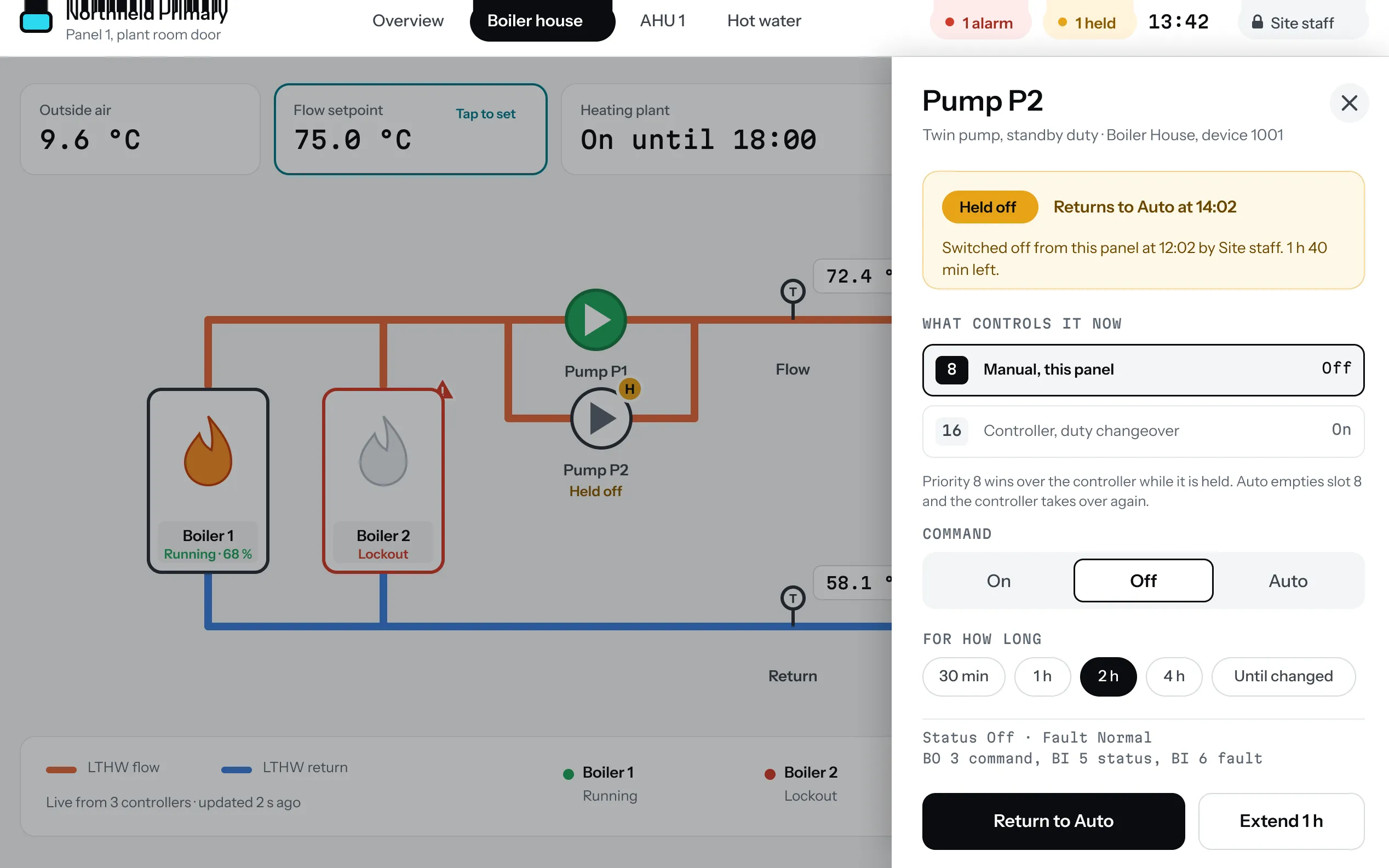Select the 4 h duration chip

[1174, 676]
